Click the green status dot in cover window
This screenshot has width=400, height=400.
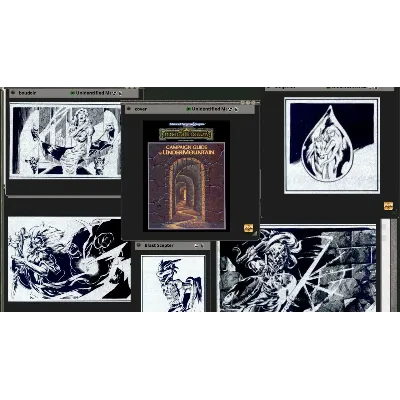(x=188, y=109)
